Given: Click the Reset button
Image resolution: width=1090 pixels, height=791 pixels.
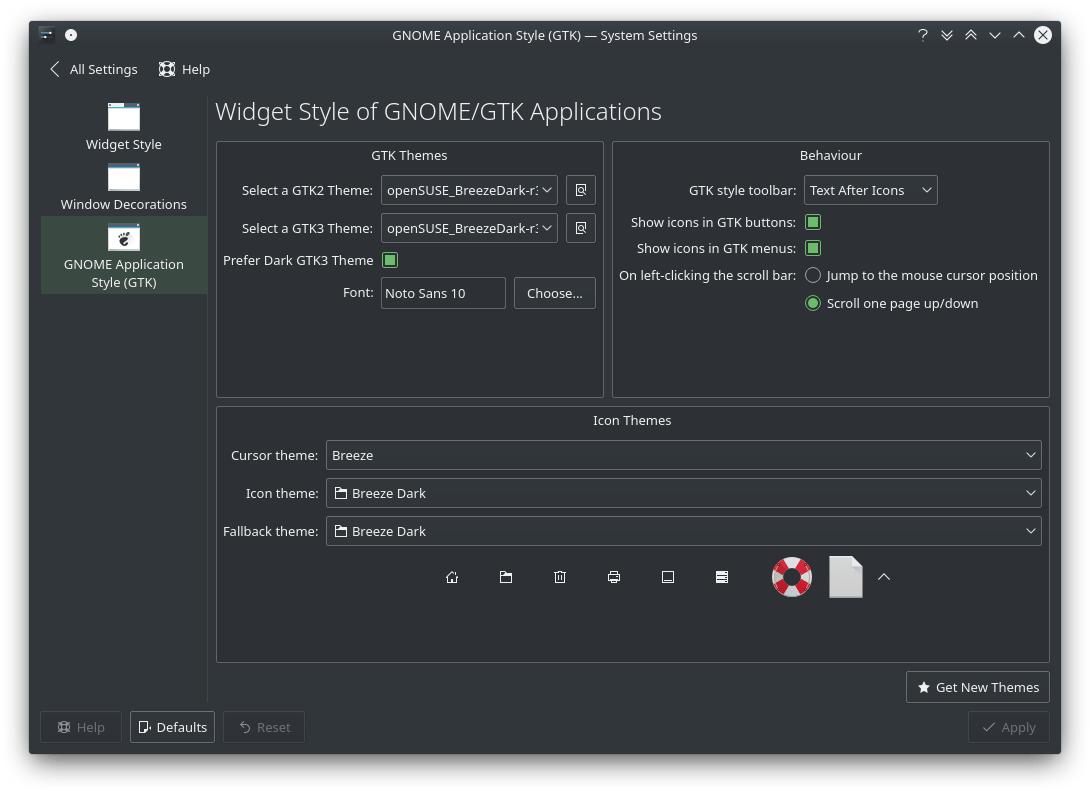Looking at the screenshot, I should click(x=264, y=727).
